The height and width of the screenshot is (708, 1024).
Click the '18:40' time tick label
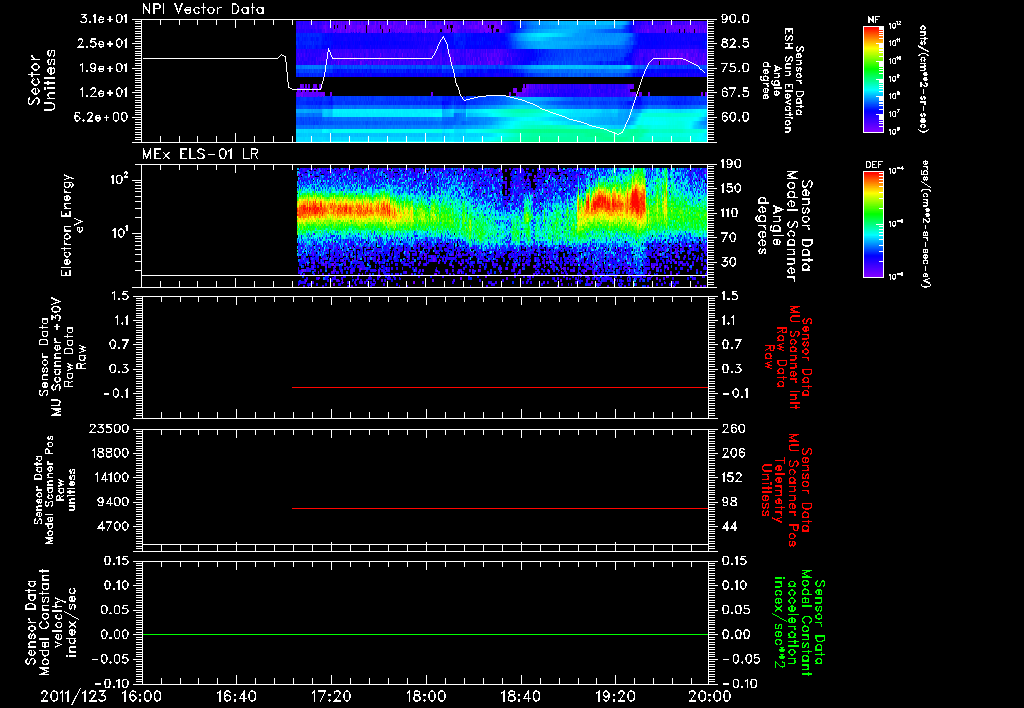520,696
